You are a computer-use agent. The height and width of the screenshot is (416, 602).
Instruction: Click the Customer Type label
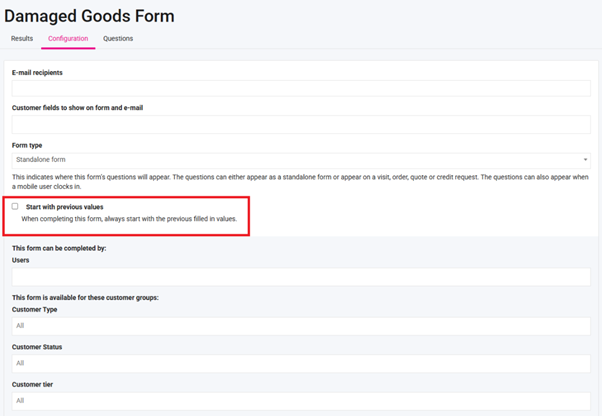point(34,310)
